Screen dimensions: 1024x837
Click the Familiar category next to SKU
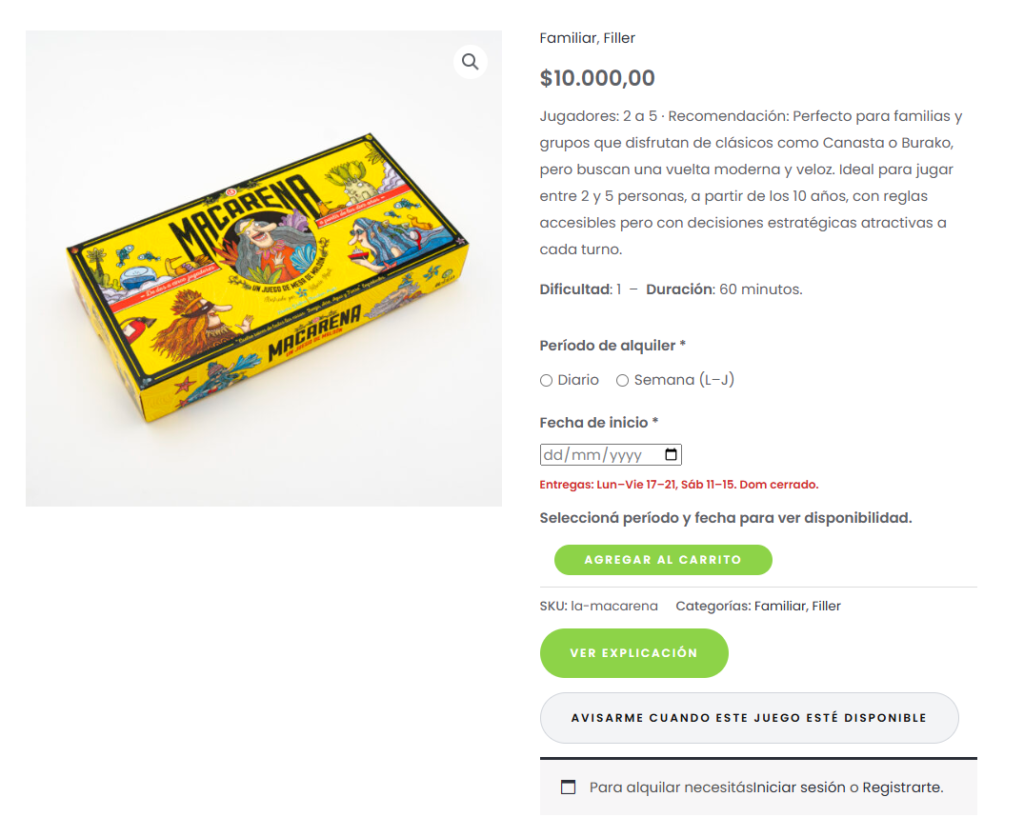tap(780, 606)
